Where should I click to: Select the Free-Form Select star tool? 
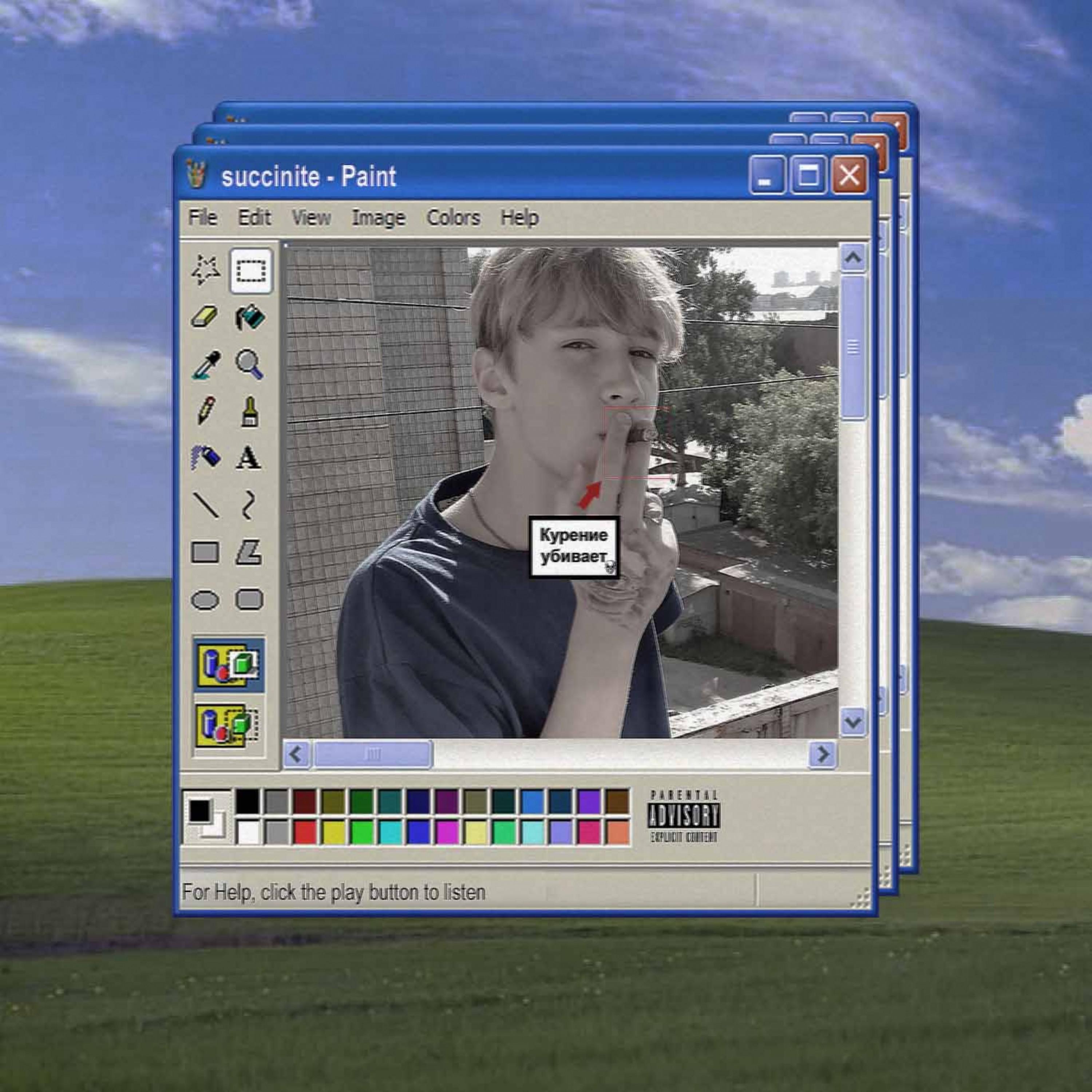[x=205, y=270]
